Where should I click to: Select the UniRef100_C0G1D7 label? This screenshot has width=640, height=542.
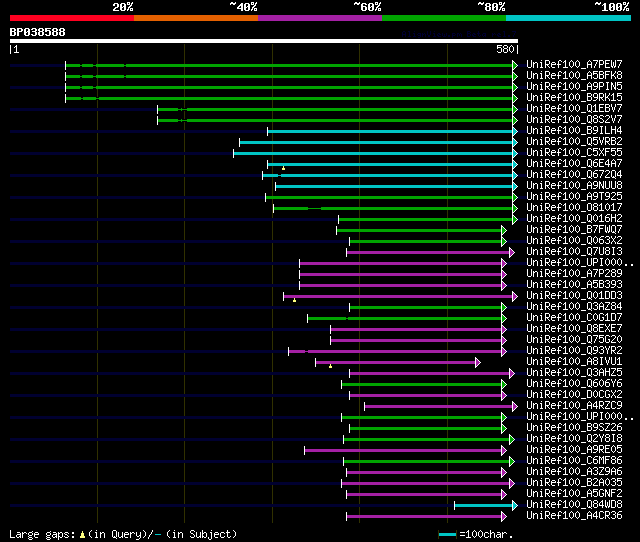[x=574, y=318]
